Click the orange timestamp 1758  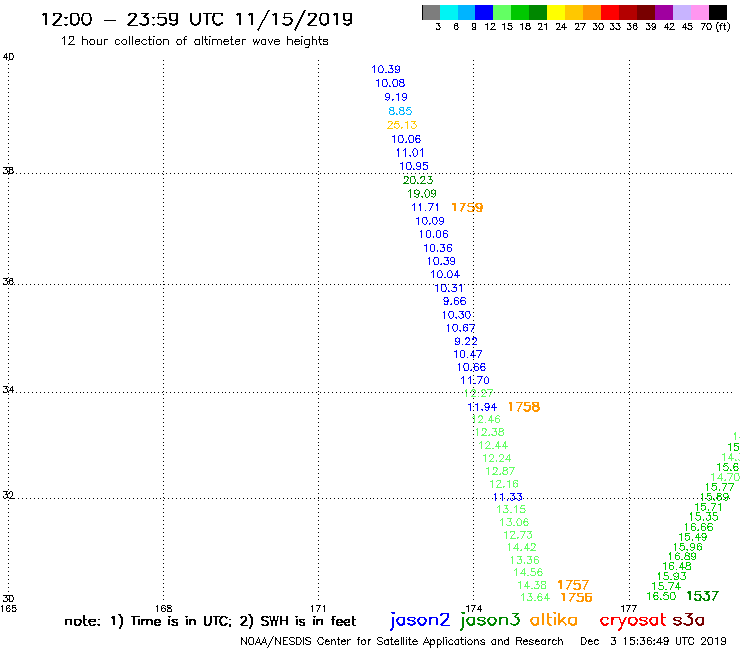[x=524, y=407]
